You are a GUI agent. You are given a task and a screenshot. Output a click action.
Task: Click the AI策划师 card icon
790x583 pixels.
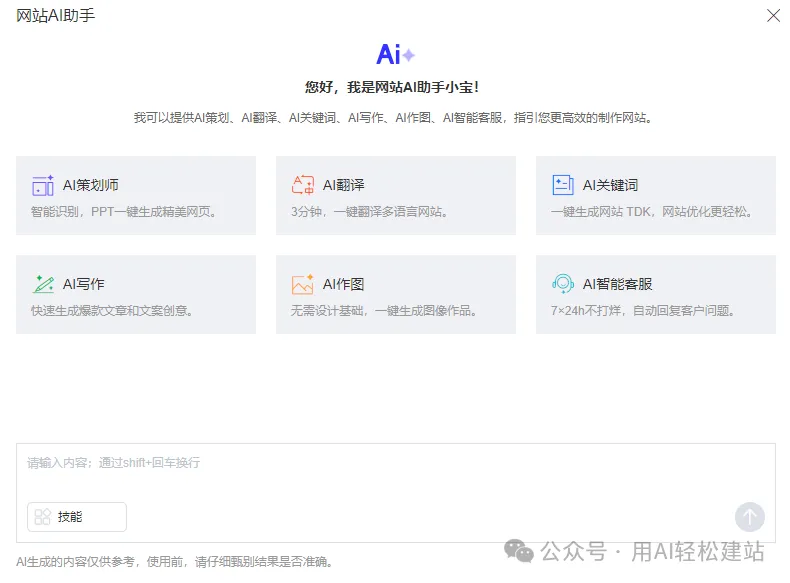43,185
